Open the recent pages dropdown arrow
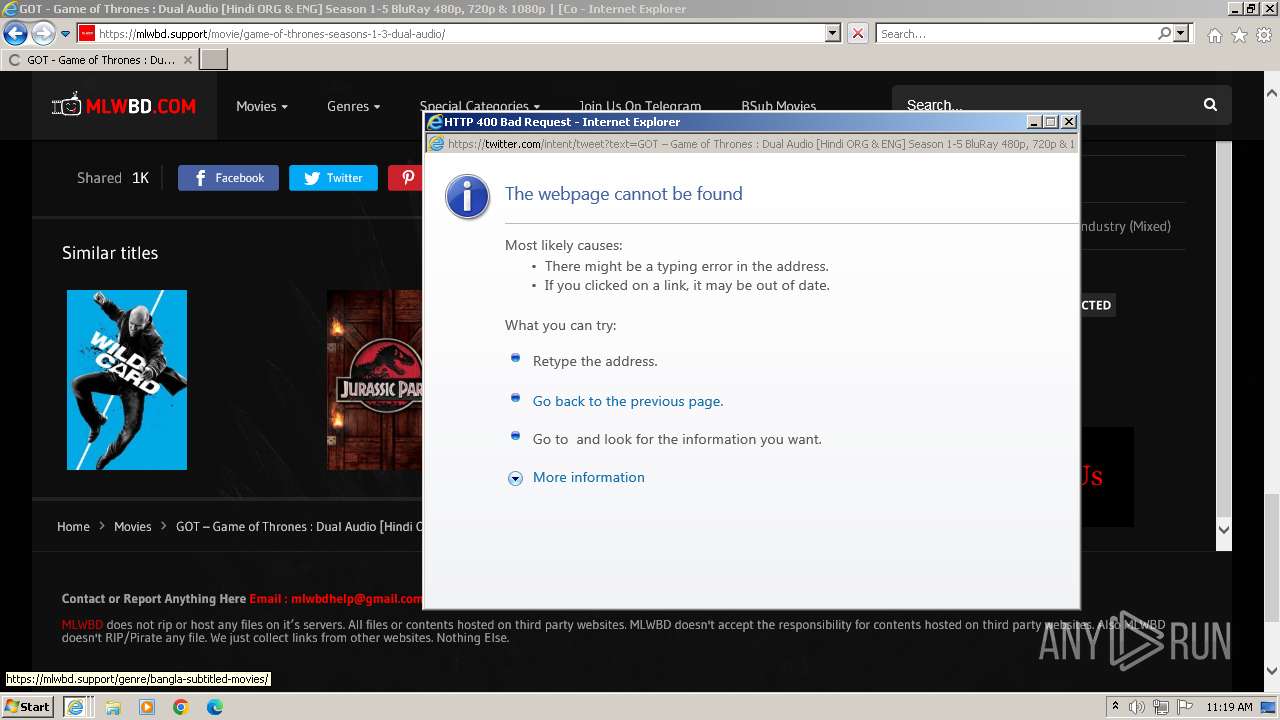This screenshot has width=1280, height=720. 65,34
